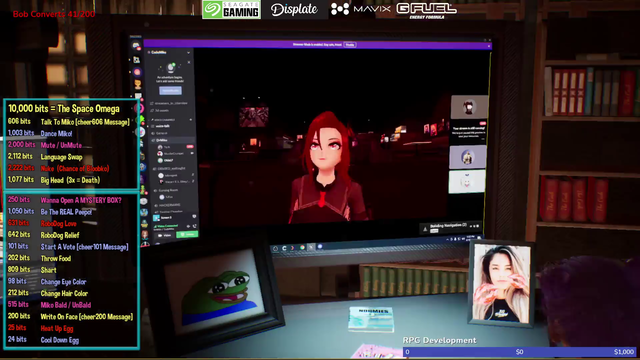Click the 'Change Hair Color' row
The image size is (640, 360).
pos(48,293)
